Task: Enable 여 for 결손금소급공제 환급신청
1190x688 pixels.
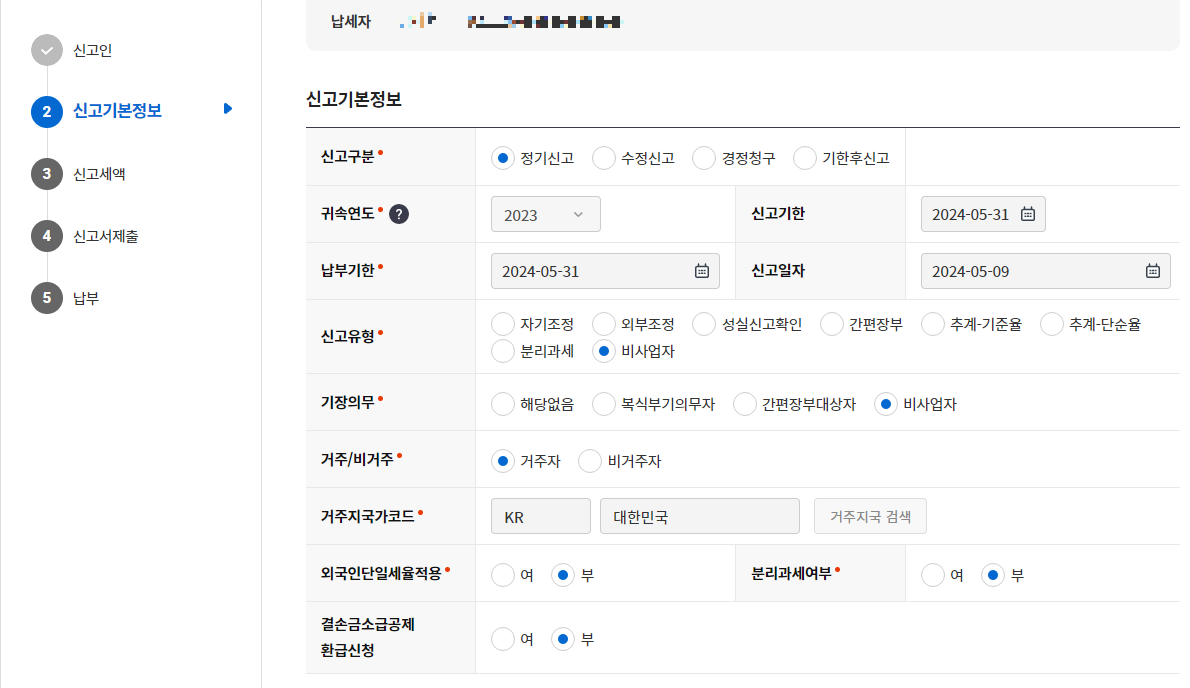Action: [x=503, y=638]
